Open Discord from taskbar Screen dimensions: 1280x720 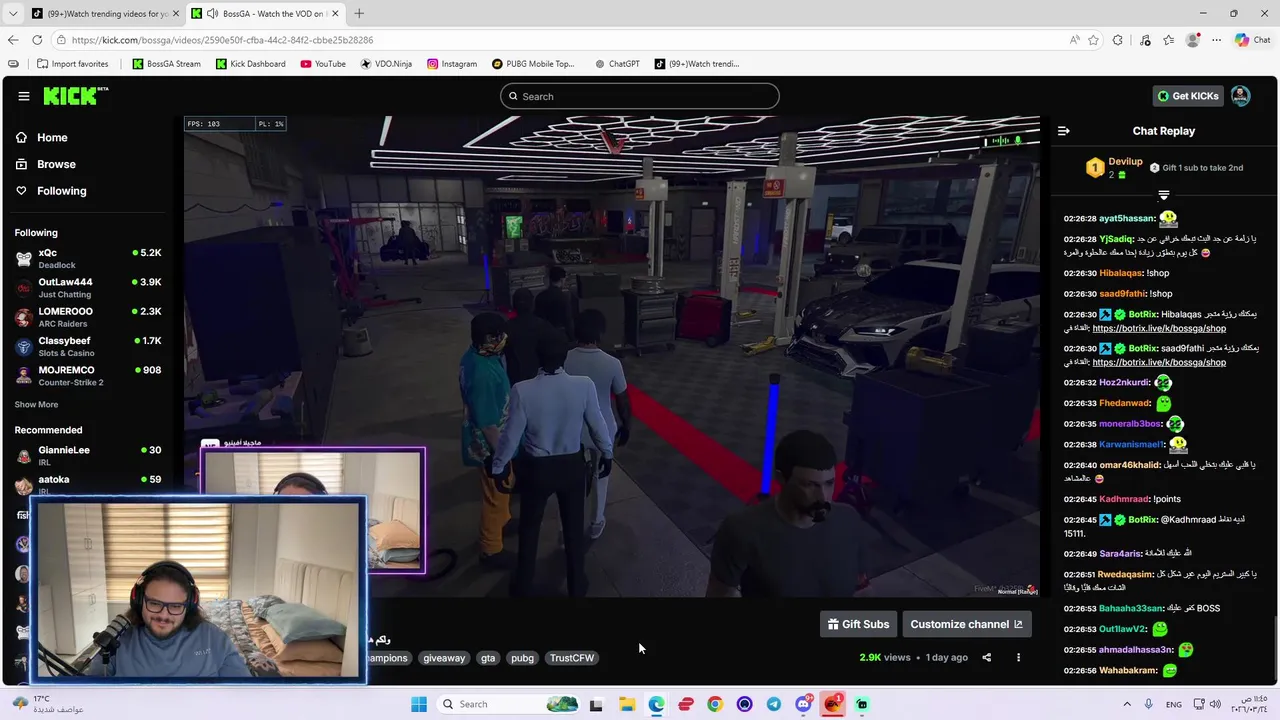coord(803,704)
